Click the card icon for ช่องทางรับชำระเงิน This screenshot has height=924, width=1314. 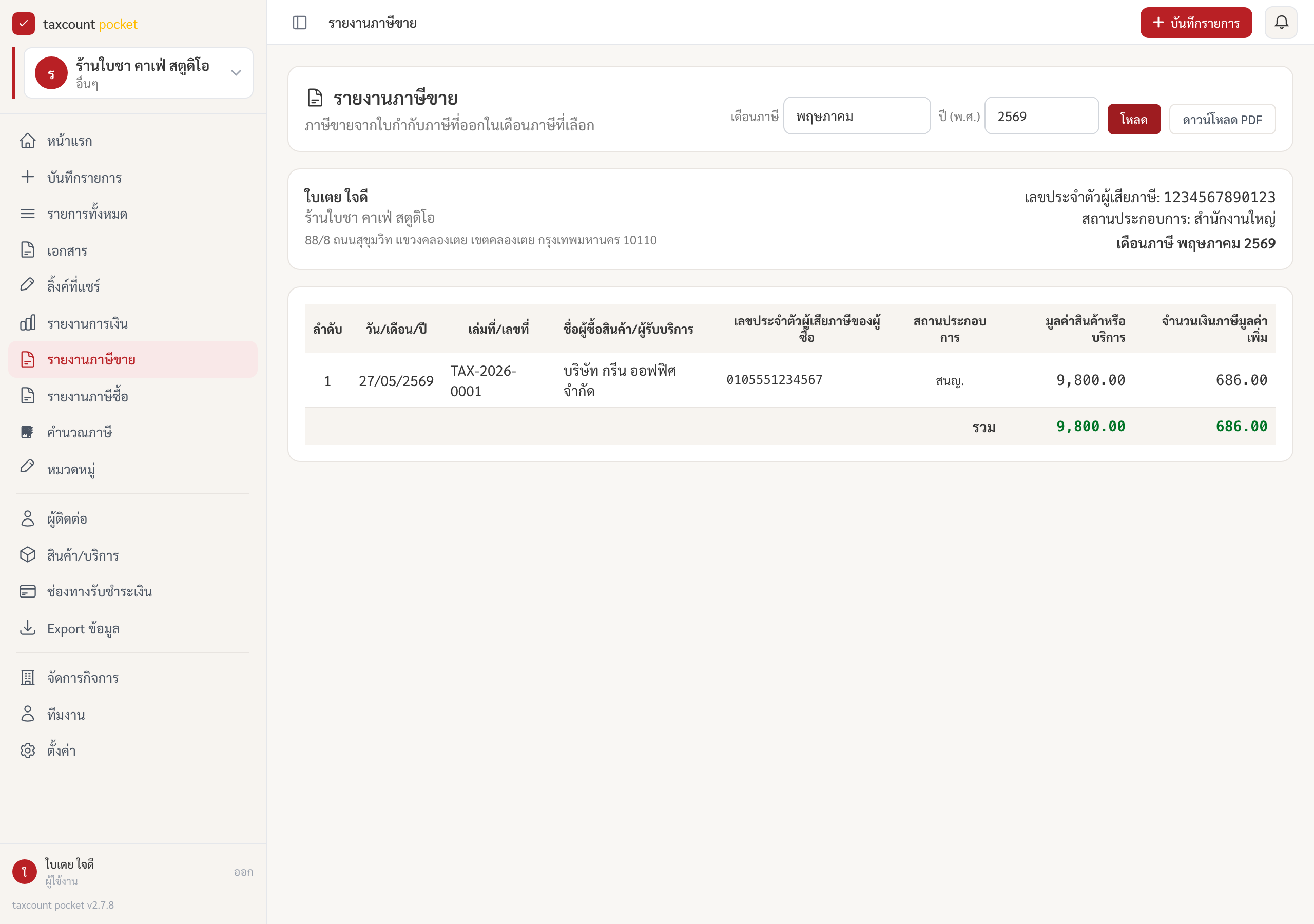click(x=28, y=592)
